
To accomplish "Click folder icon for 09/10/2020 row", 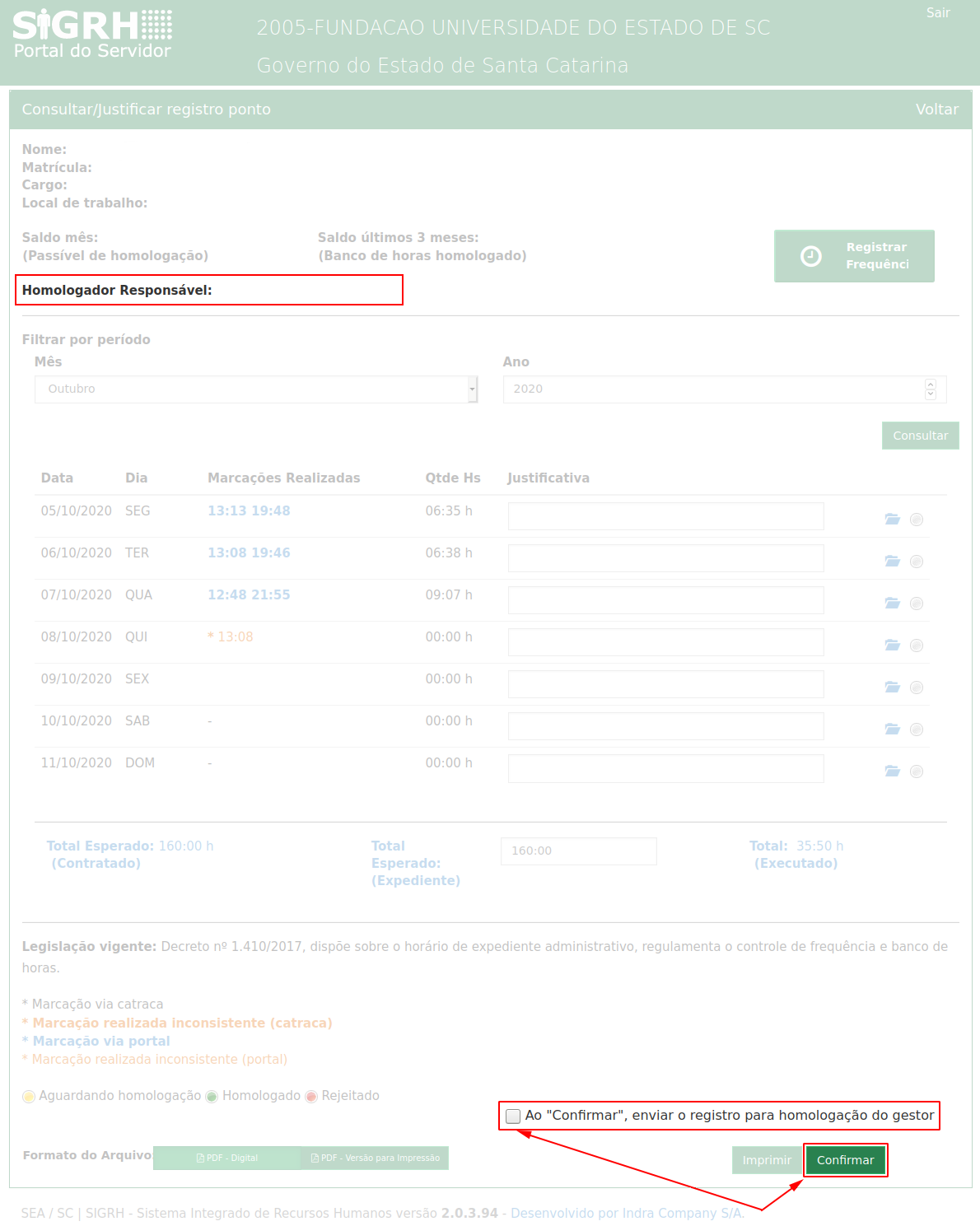I will [x=892, y=687].
